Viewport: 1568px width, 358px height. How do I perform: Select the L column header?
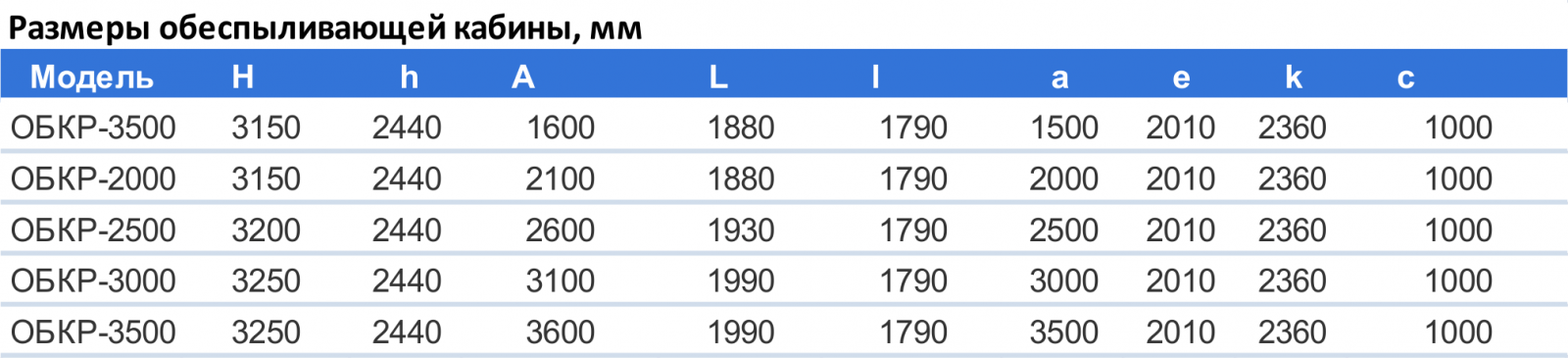point(718,77)
